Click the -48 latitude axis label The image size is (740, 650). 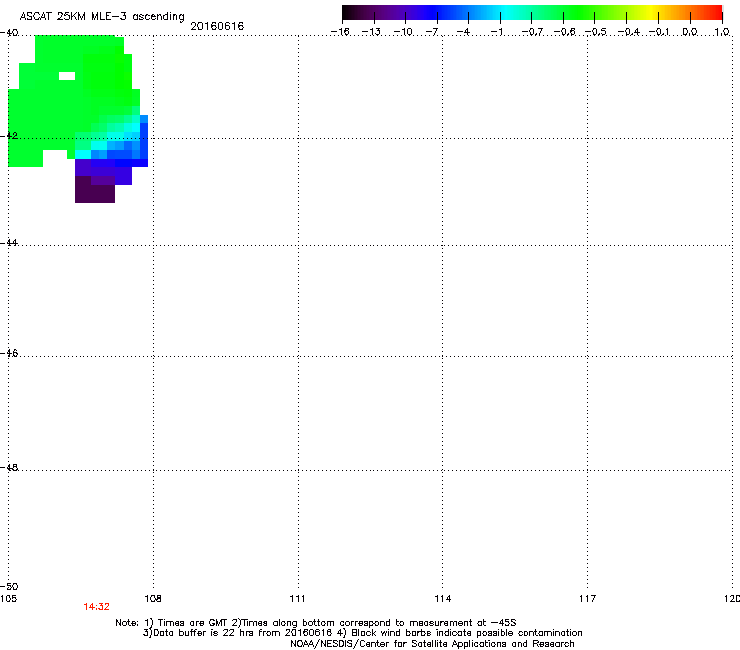[x=9, y=467]
